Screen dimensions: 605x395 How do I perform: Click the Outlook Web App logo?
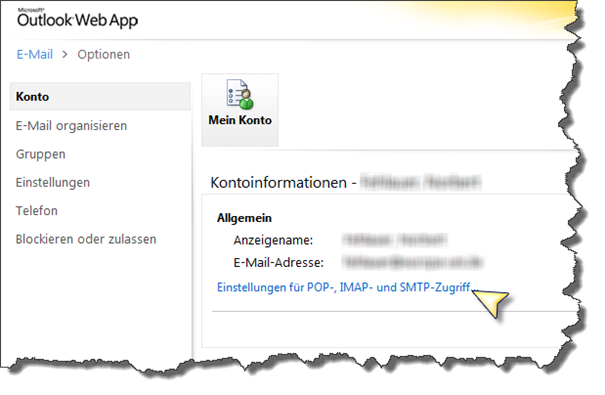(77, 19)
